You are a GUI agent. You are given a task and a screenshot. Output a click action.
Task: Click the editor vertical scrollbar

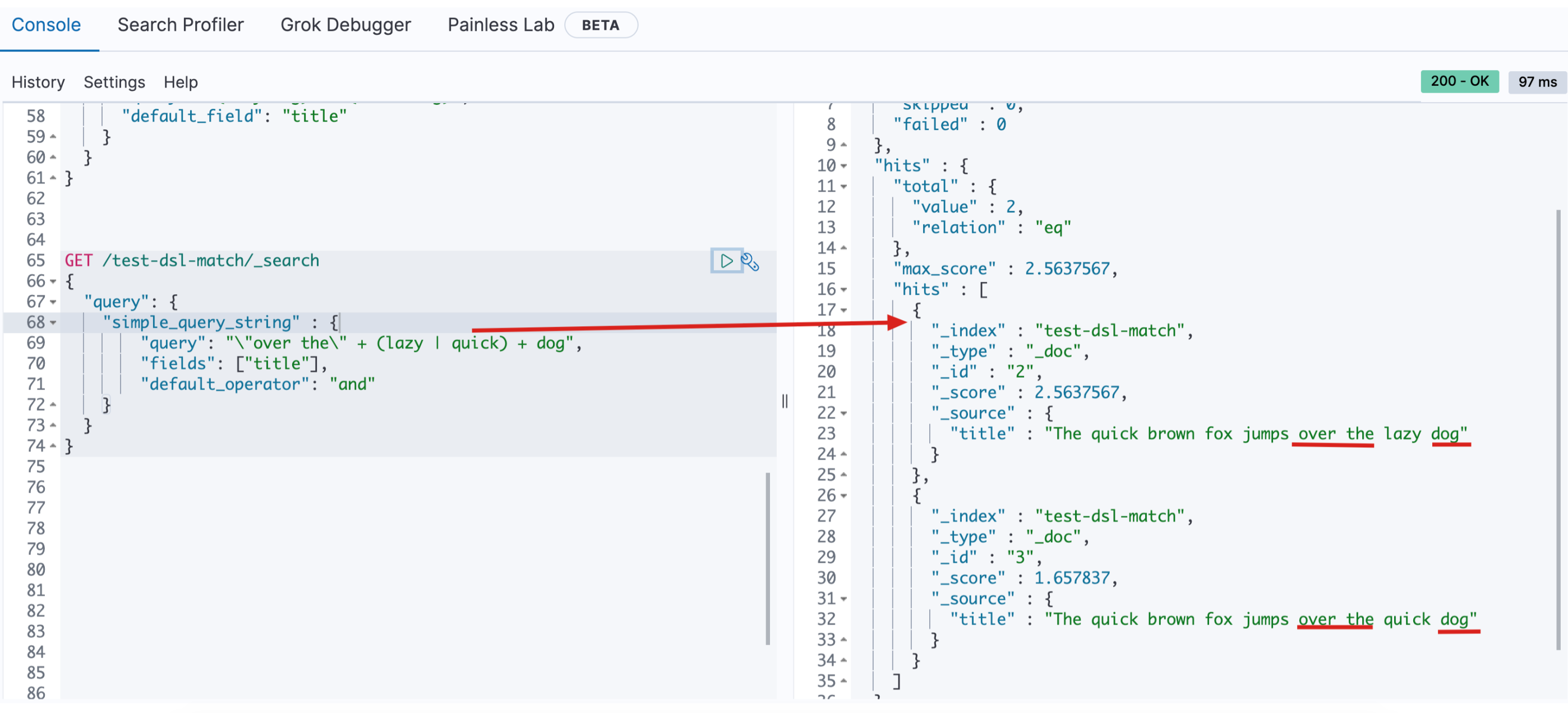coord(768,558)
